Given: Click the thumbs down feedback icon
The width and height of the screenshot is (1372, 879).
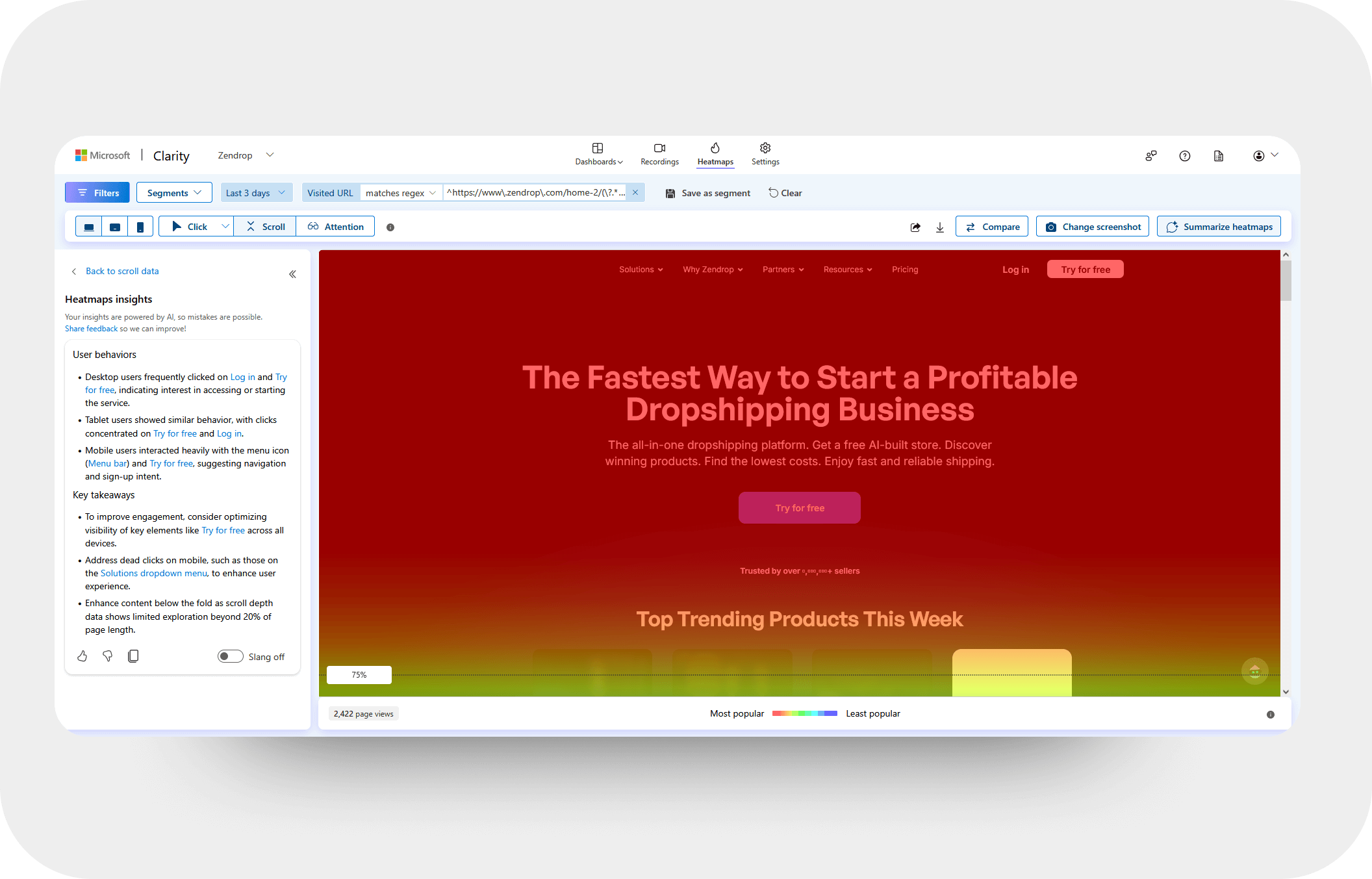Looking at the screenshot, I should tap(108, 656).
